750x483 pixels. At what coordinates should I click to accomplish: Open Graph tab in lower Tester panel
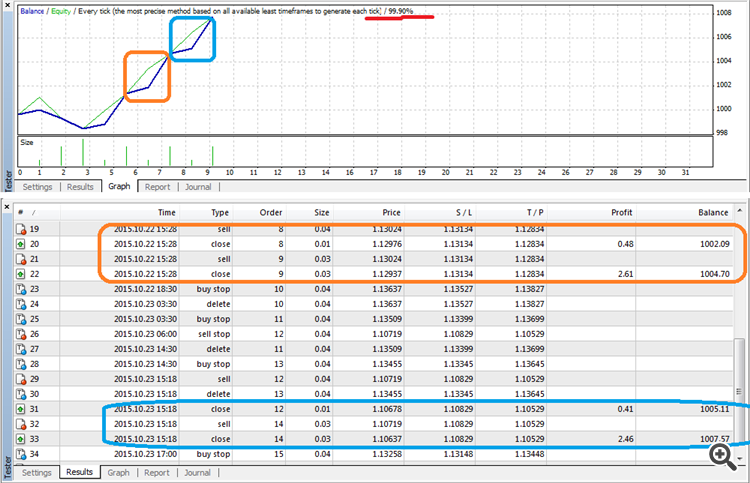(x=118, y=472)
